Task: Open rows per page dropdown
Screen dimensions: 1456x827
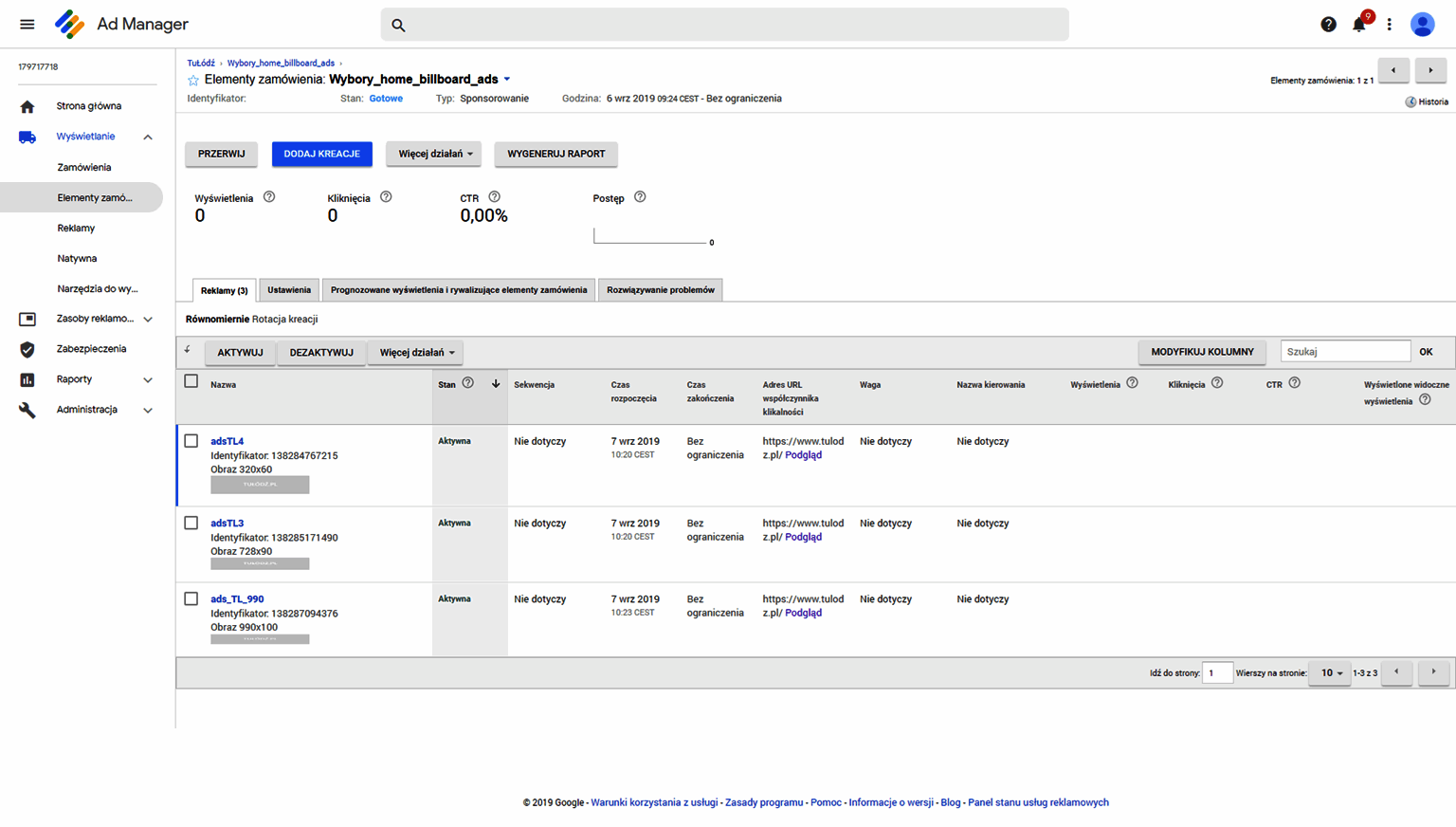Action: pyautogui.click(x=1331, y=673)
